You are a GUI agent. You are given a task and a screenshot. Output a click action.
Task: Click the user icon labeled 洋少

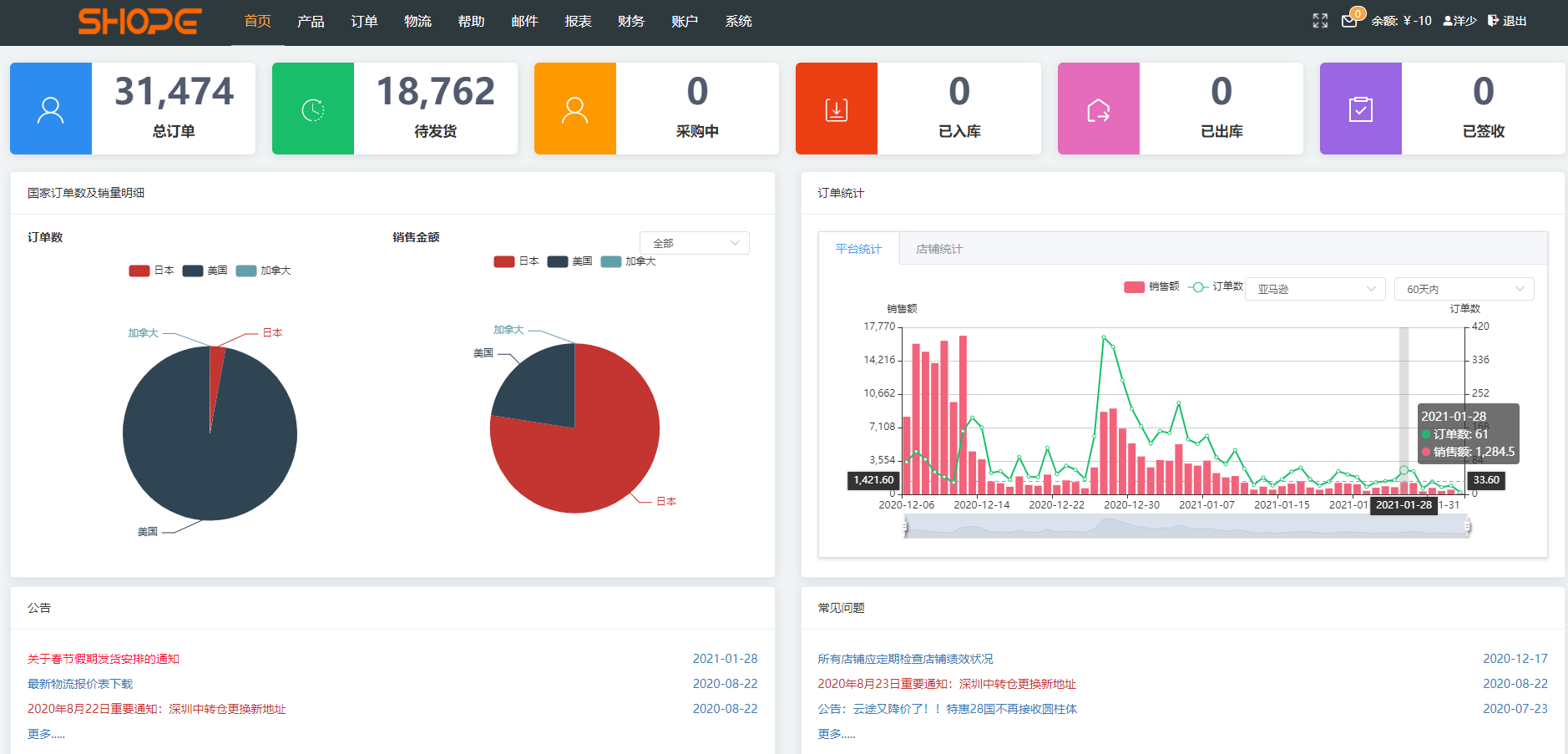pyautogui.click(x=1458, y=21)
